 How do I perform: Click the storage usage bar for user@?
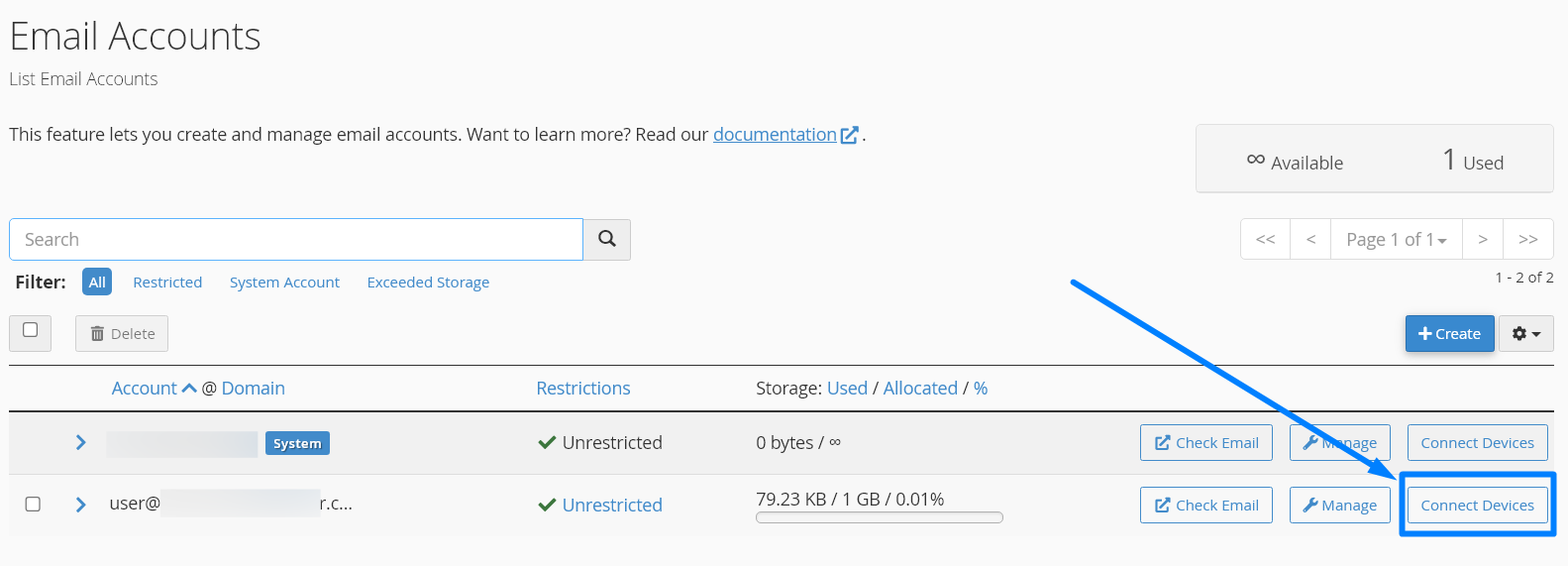click(x=880, y=517)
